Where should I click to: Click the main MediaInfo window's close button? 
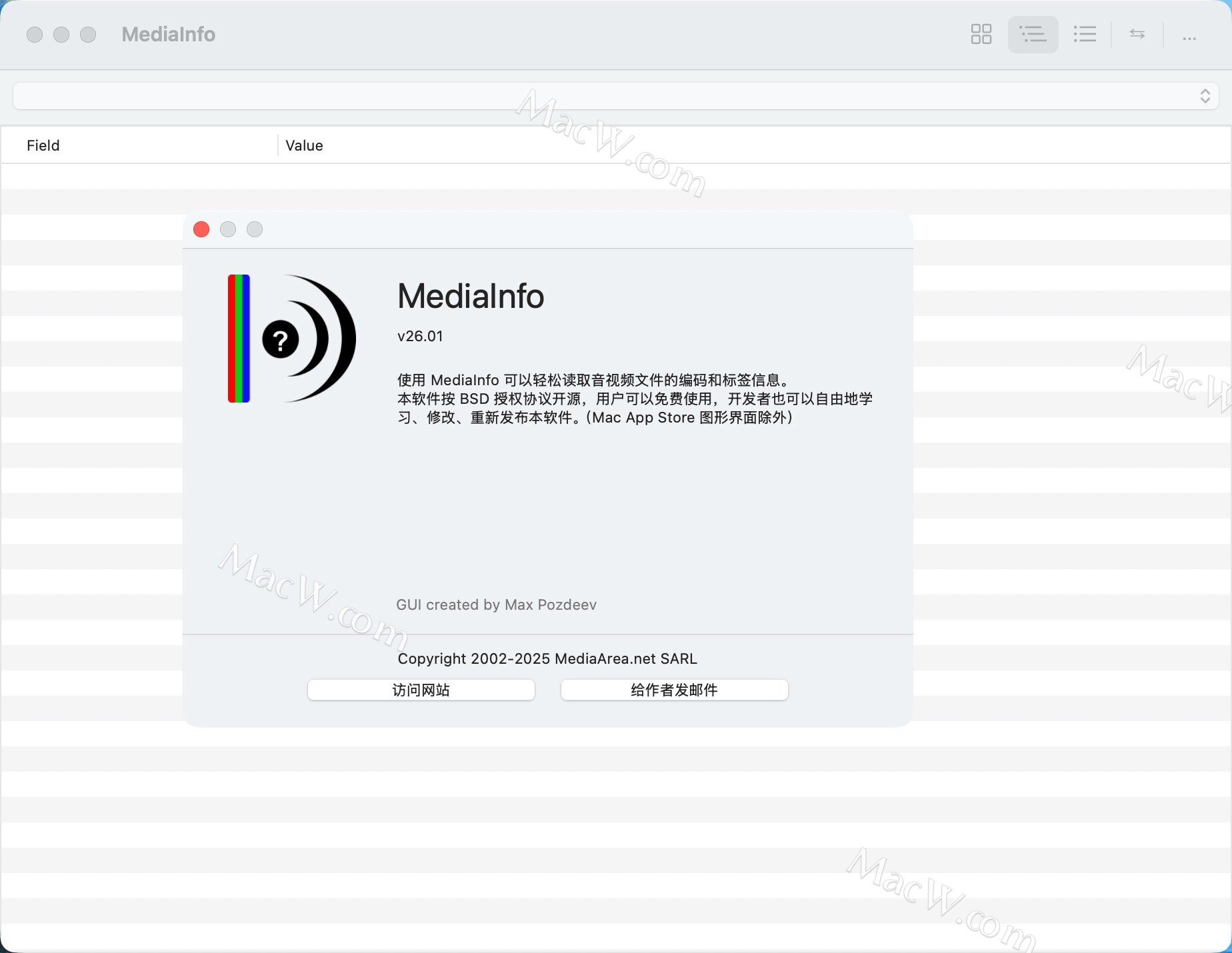click(x=35, y=35)
